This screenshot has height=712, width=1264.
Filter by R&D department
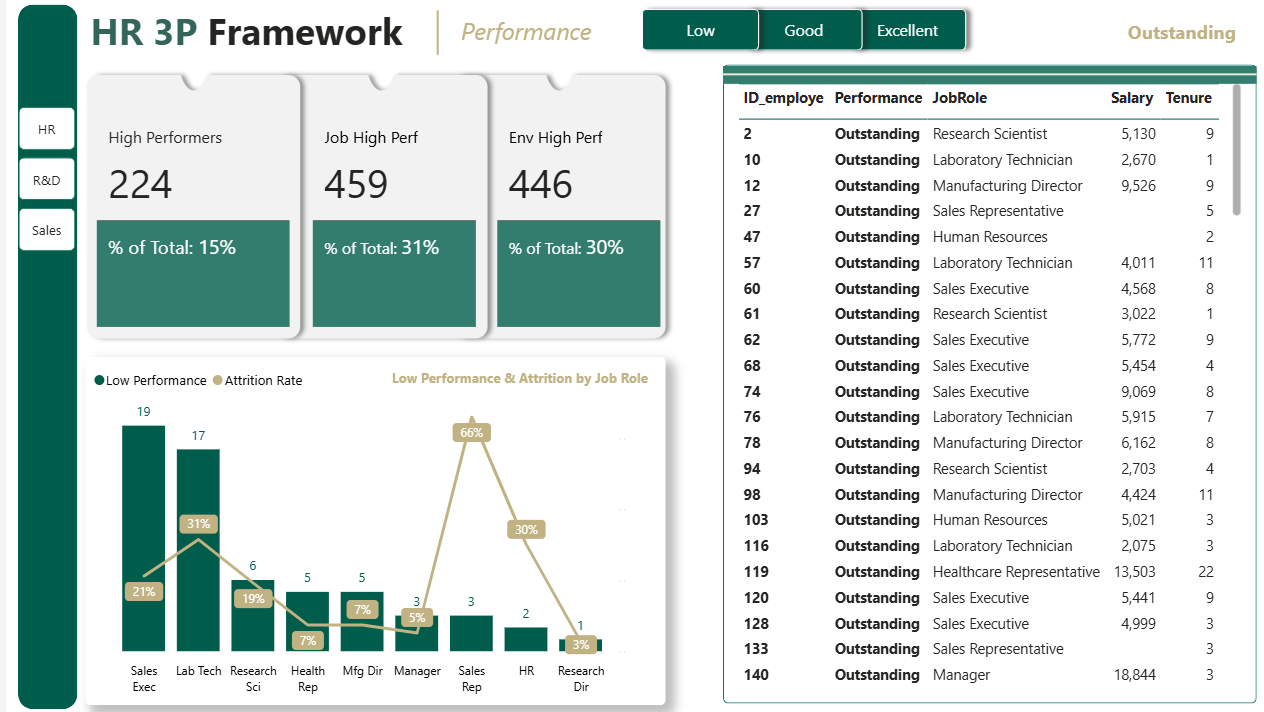pos(47,180)
